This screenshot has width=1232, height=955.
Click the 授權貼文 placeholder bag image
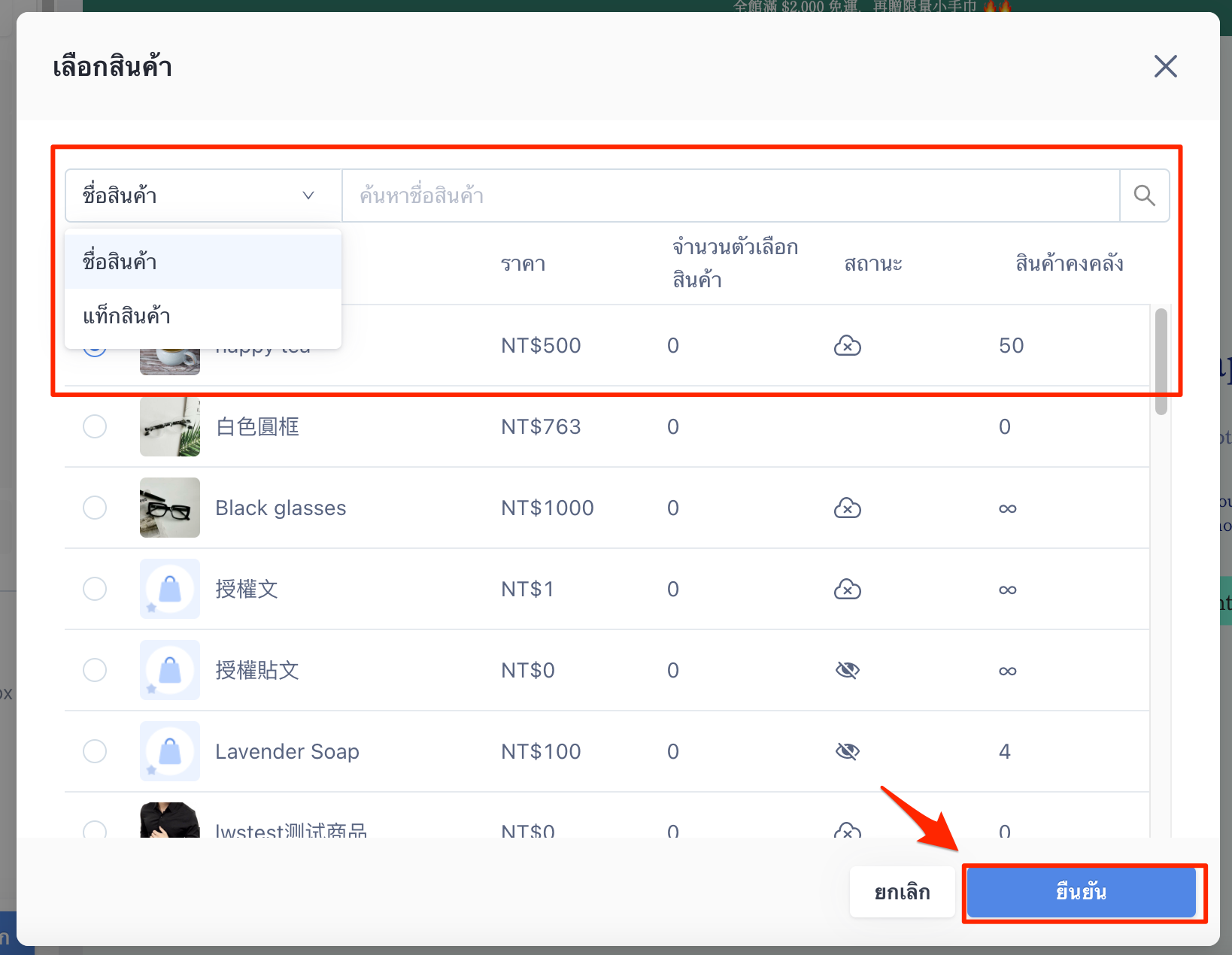point(170,670)
